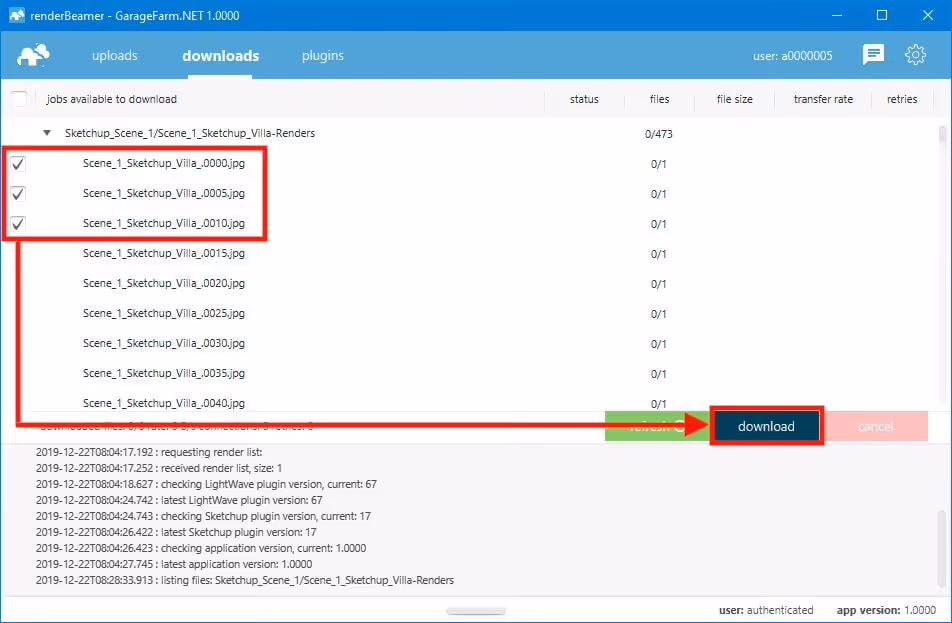The image size is (952, 623).
Task: Uncheck Scene_1_Sketchup_Villa_.0005.jpg checkbox
Action: pos(18,194)
